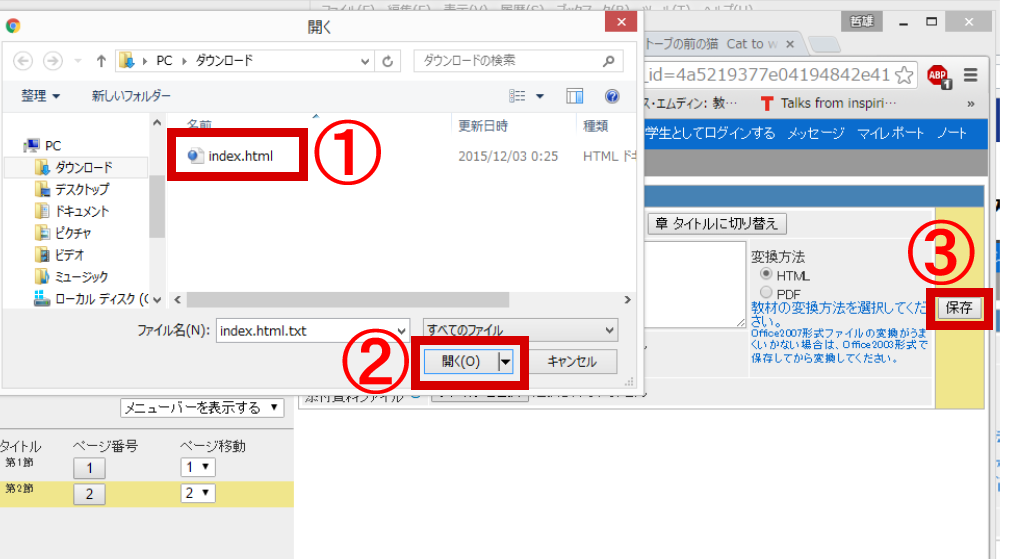This screenshot has width=1014, height=559.
Task: Open page move dropdown for 第2節
Action: (197, 493)
